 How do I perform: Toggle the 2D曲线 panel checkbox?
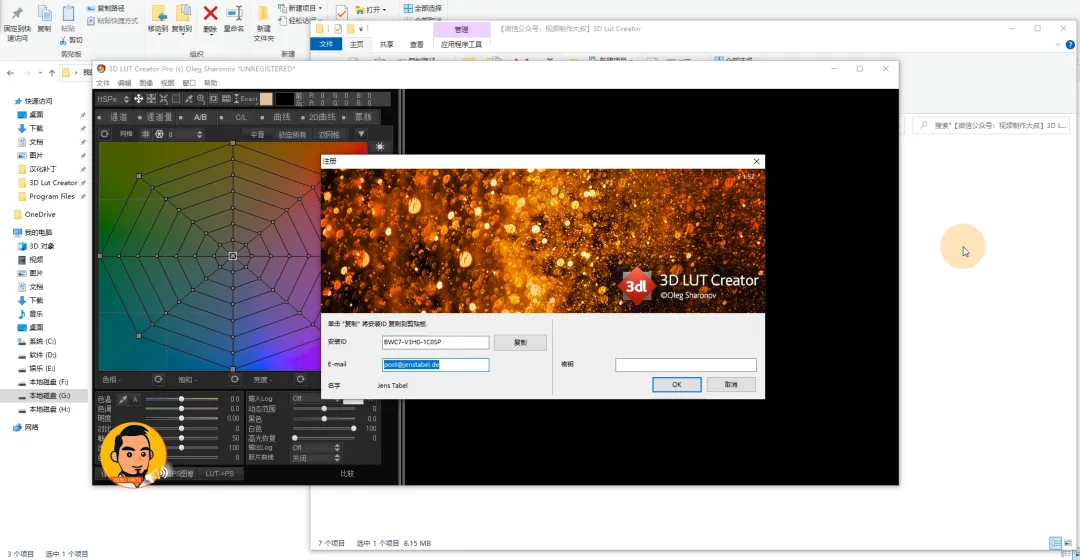pos(302,117)
